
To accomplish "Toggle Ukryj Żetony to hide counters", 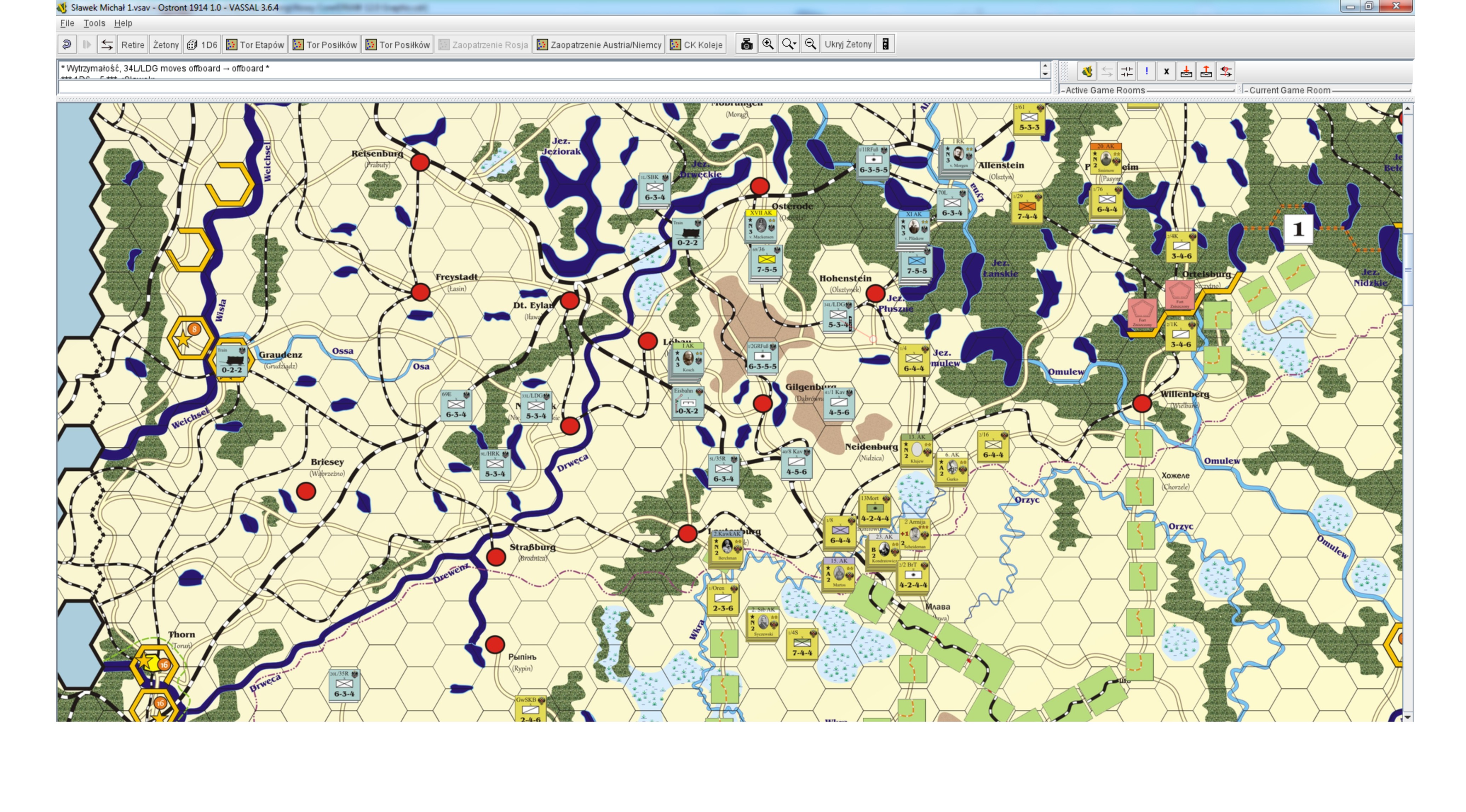I will tap(848, 44).
